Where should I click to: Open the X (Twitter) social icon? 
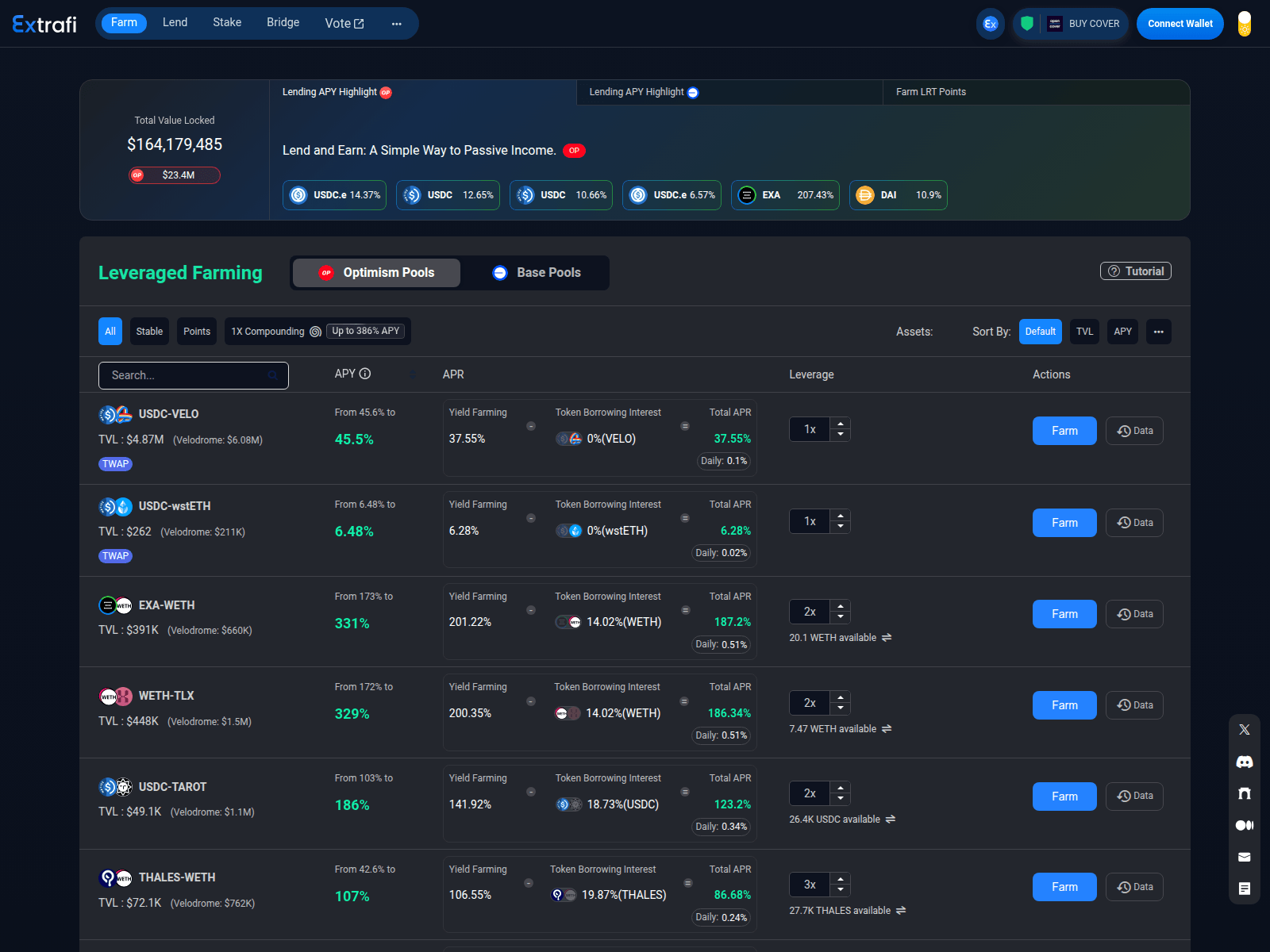[x=1245, y=730]
